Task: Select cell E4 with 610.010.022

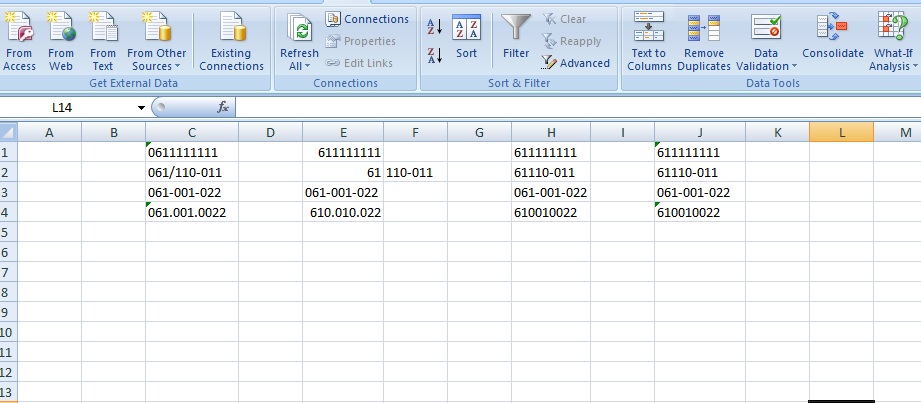Action: click(343, 212)
